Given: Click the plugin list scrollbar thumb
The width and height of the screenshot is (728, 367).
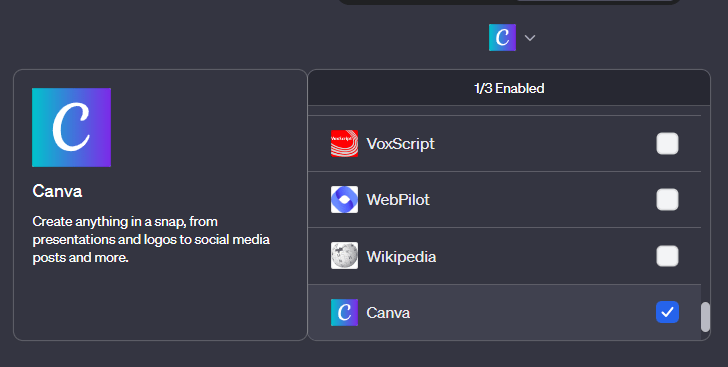Looking at the screenshot, I should [705, 317].
